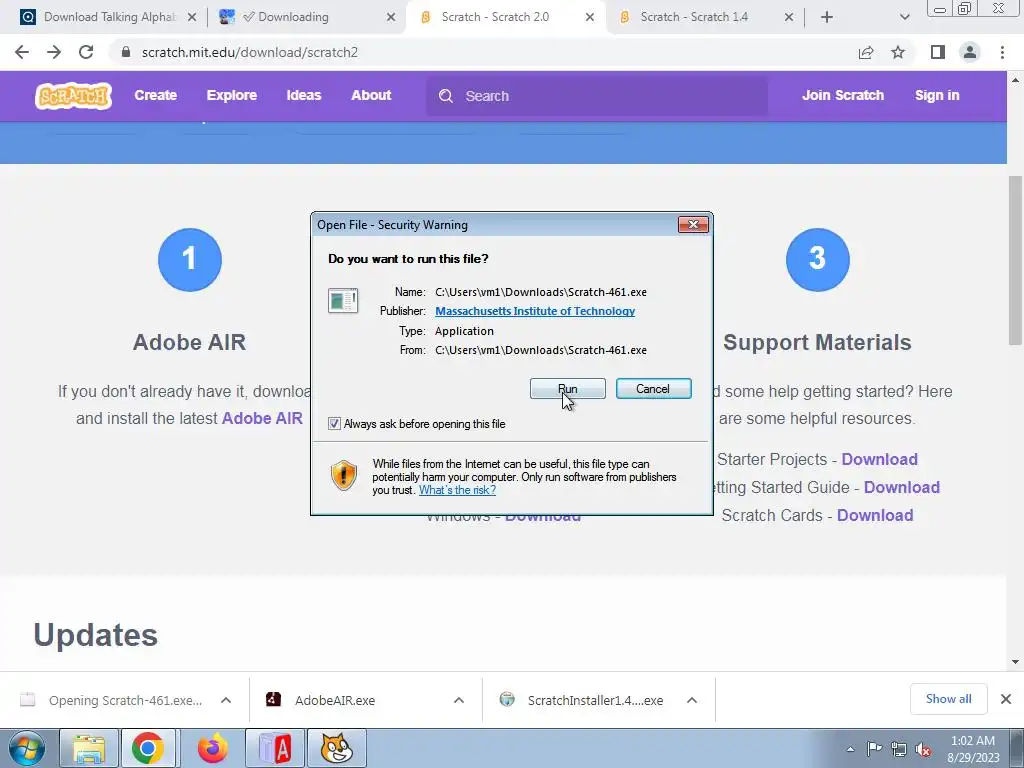Click the browser back arrow
This screenshot has height=768, width=1024.
pos(22,52)
